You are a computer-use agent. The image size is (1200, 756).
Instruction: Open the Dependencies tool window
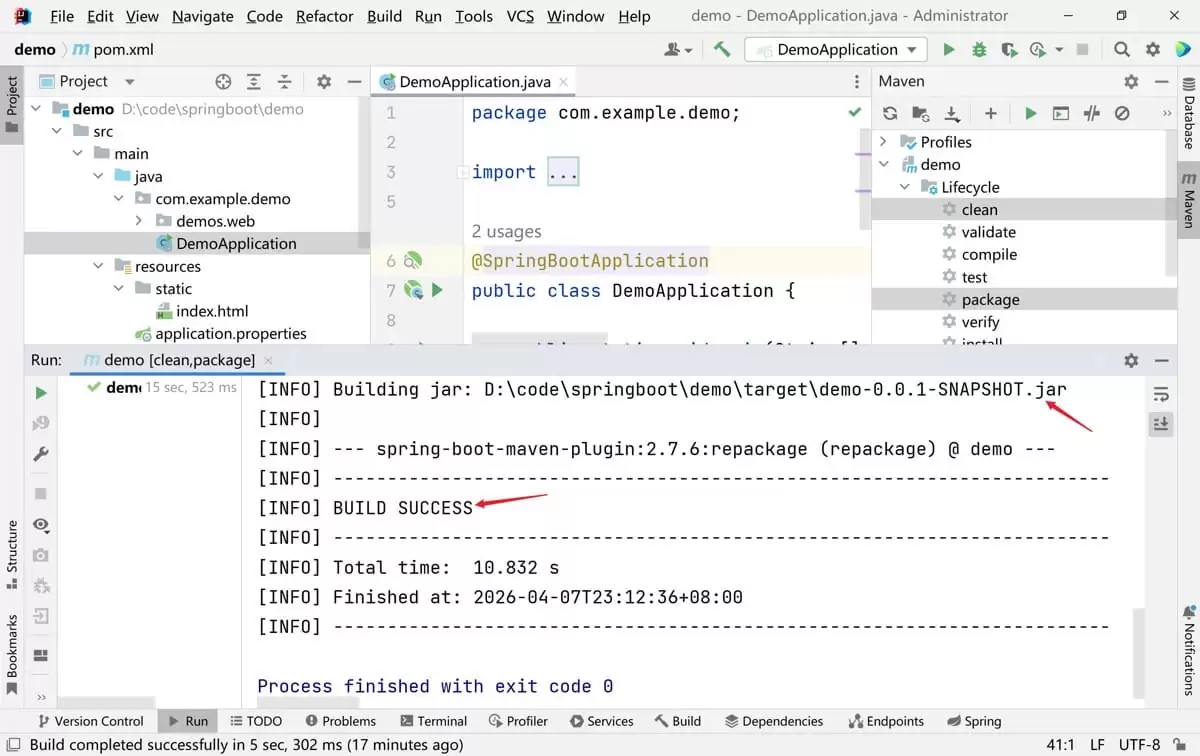[x=774, y=721]
